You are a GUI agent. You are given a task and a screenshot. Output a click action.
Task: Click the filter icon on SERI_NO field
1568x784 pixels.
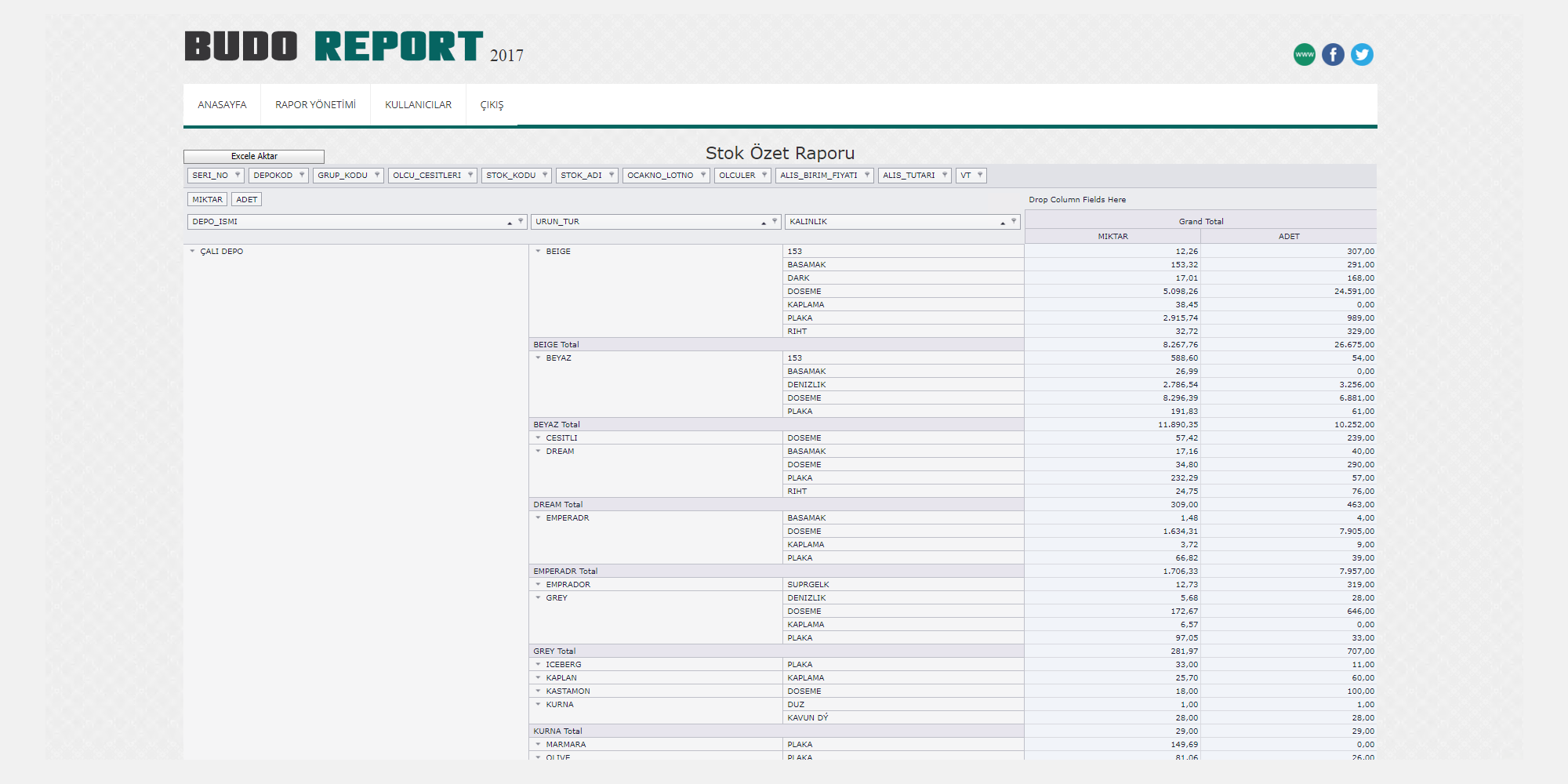(238, 176)
